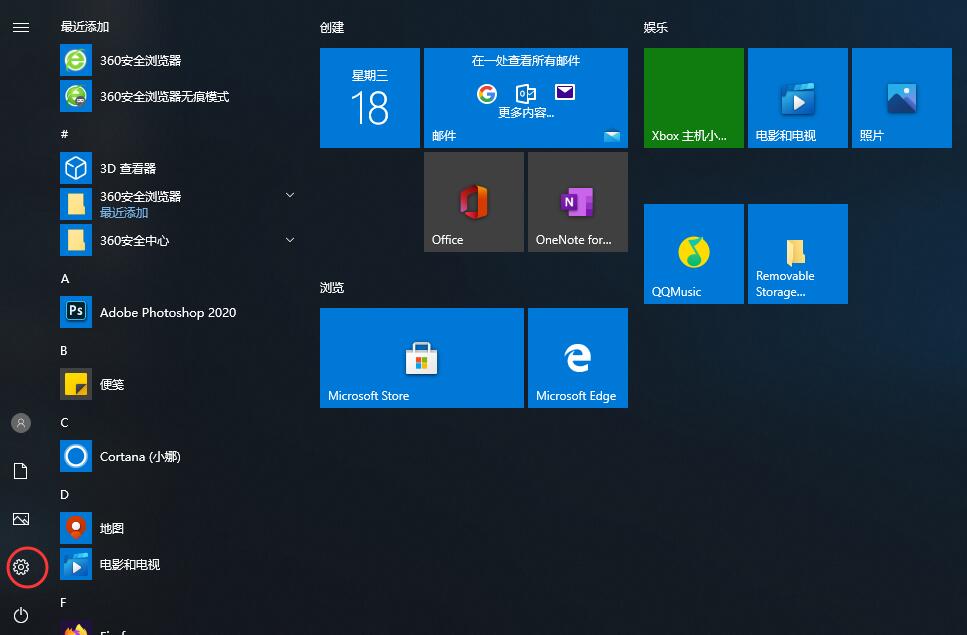Click the # letter header
Viewport: 967px width, 635px height.
pyautogui.click(x=64, y=134)
